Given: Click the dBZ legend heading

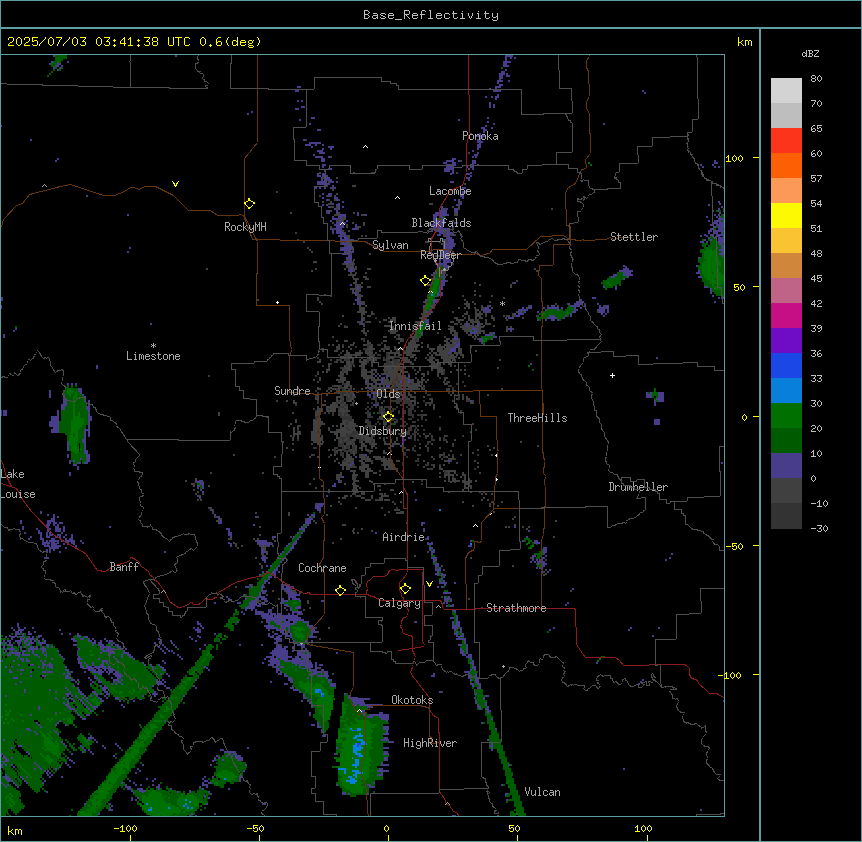Looking at the screenshot, I should (810, 54).
